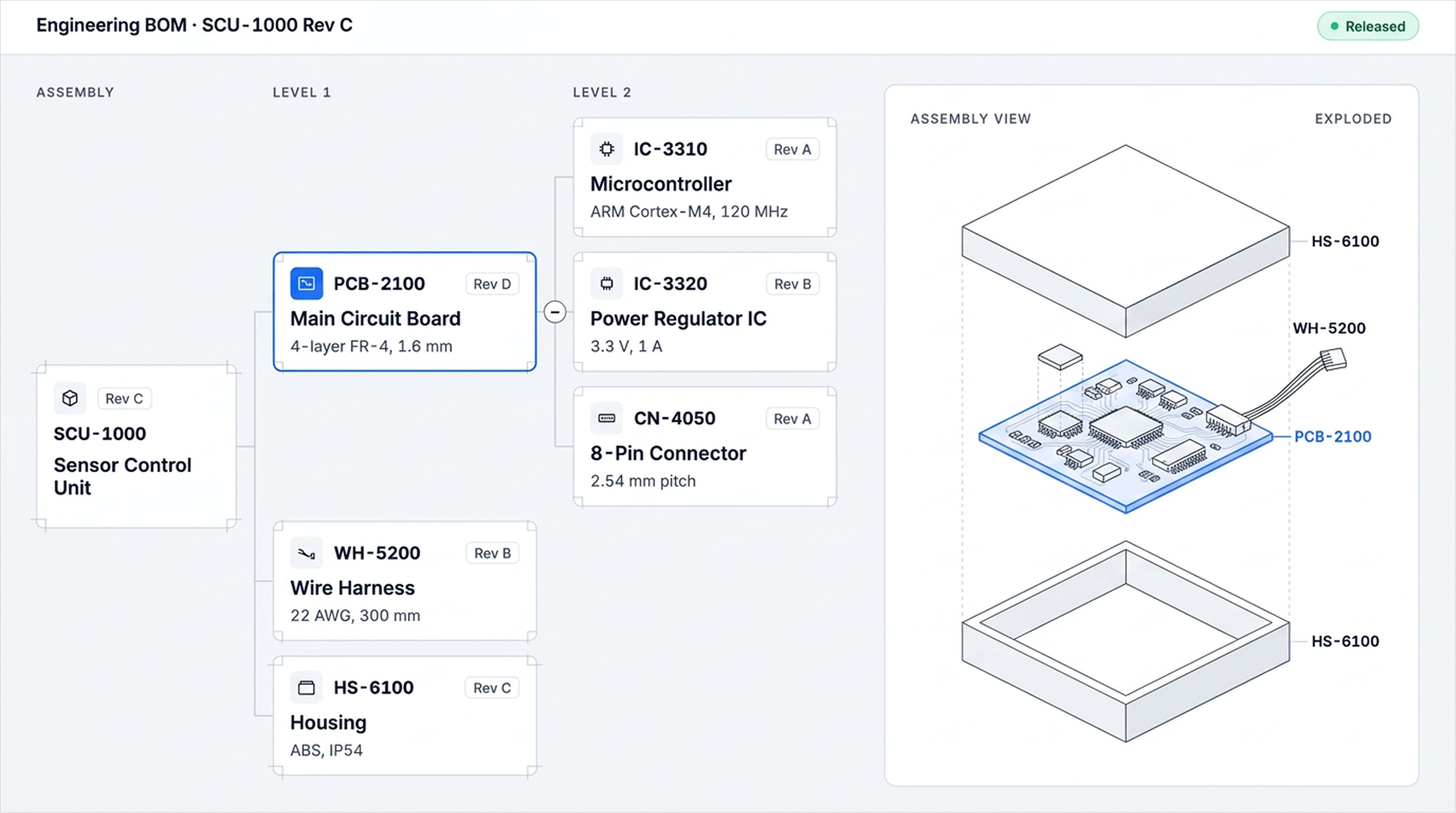Select the Wire Harness card title

pos(353,588)
